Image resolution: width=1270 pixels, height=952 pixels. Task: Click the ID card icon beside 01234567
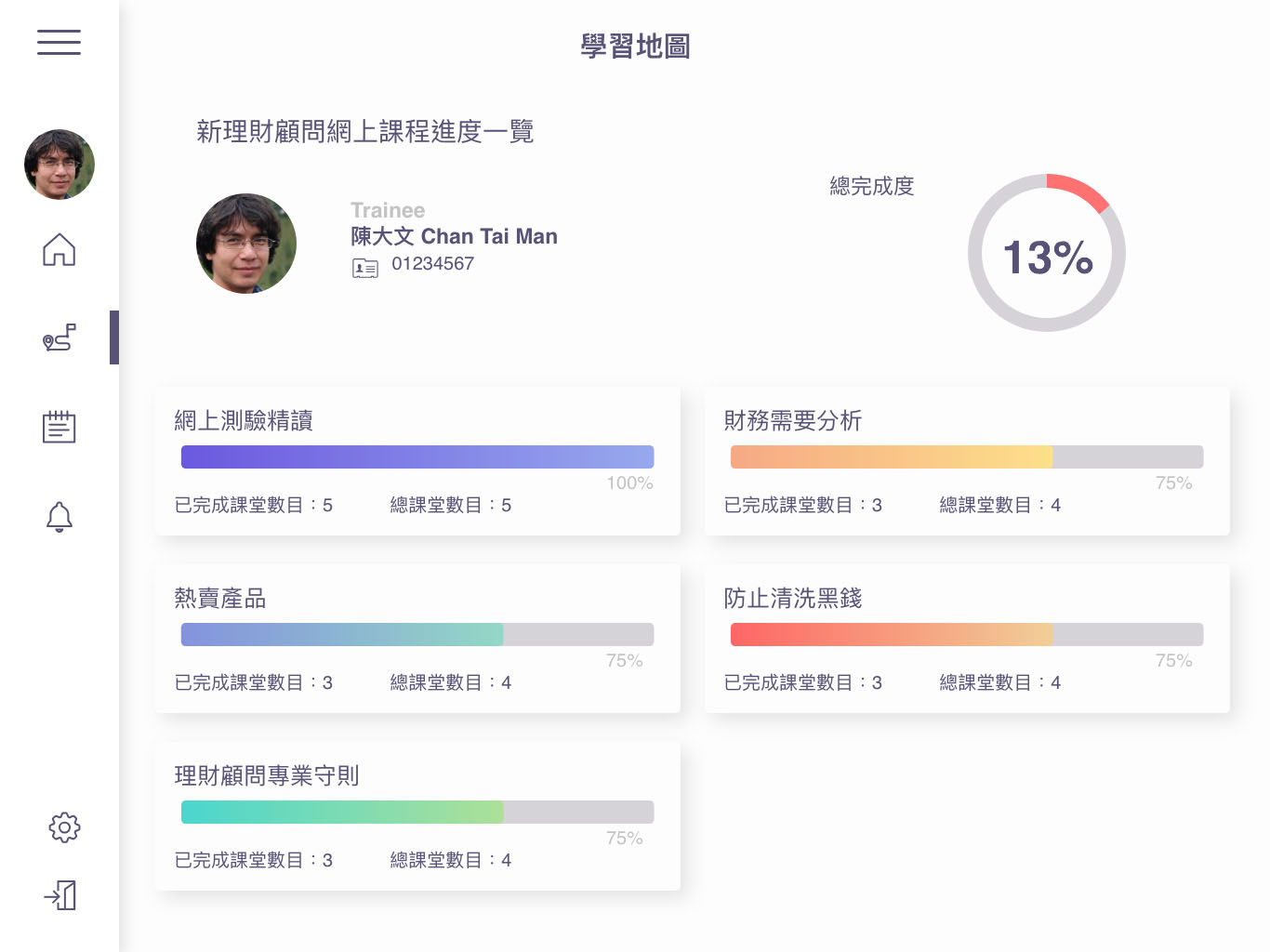[x=365, y=269]
